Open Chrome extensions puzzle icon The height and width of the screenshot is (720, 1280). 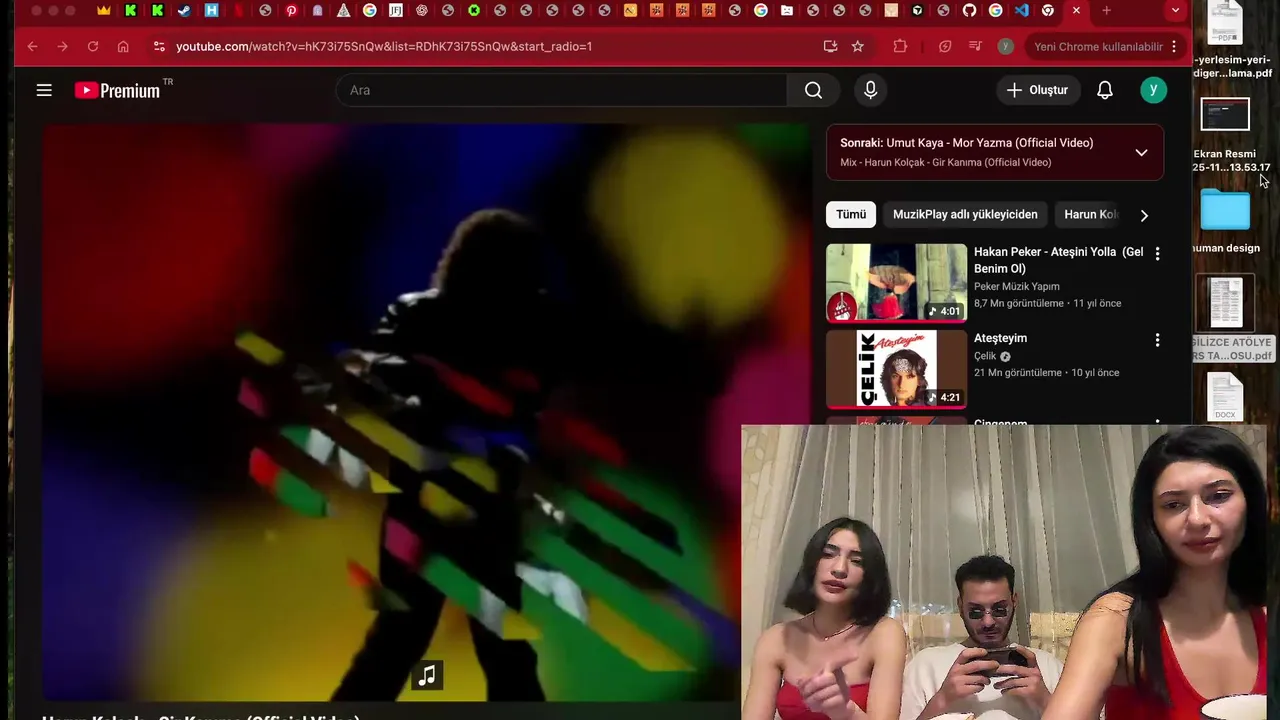point(900,46)
